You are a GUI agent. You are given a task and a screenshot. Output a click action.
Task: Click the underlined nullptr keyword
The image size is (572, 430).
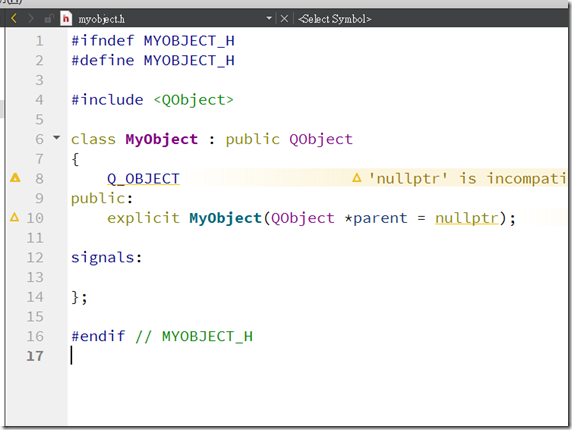pos(467,218)
